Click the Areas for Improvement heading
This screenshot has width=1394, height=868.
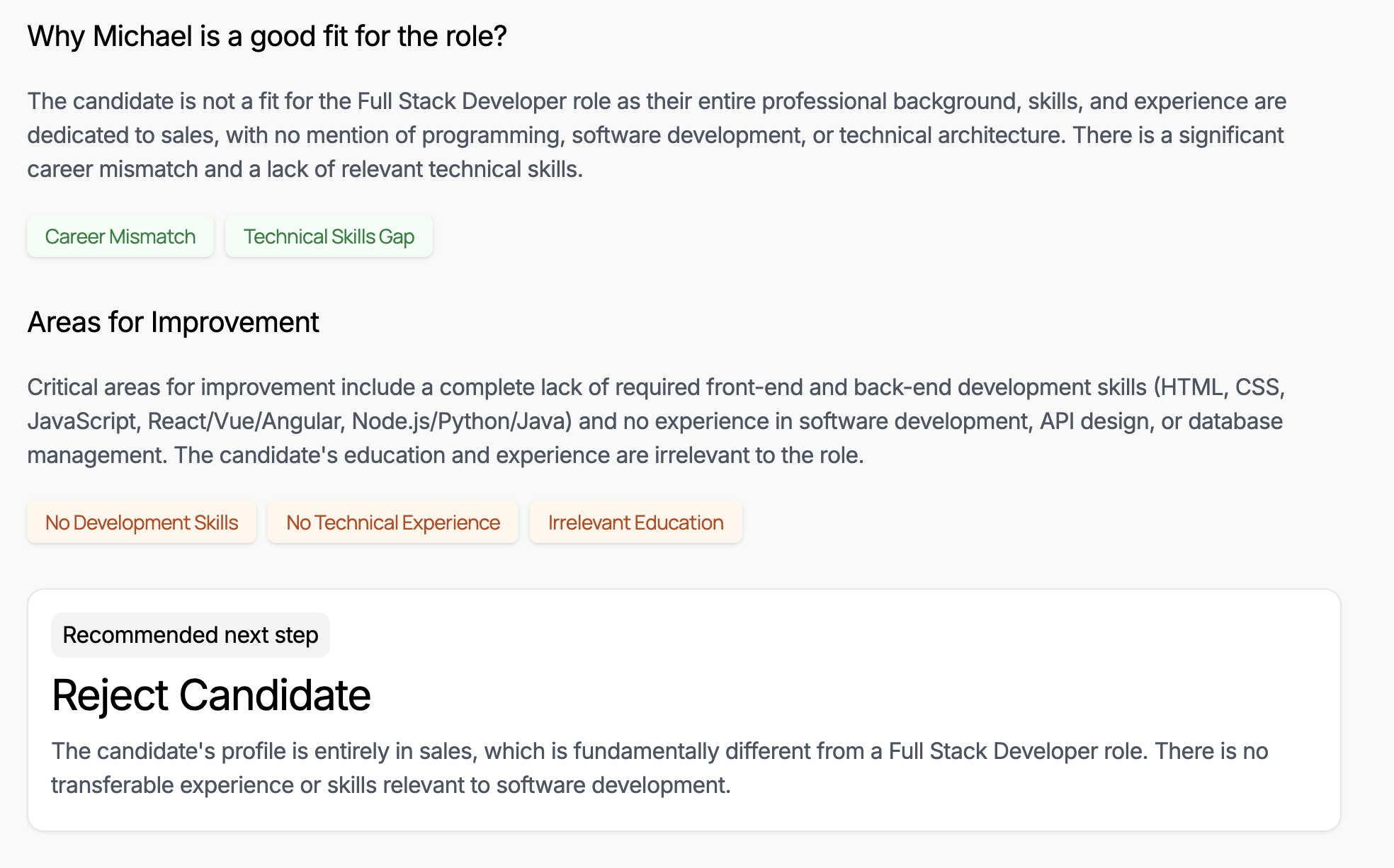tap(173, 322)
